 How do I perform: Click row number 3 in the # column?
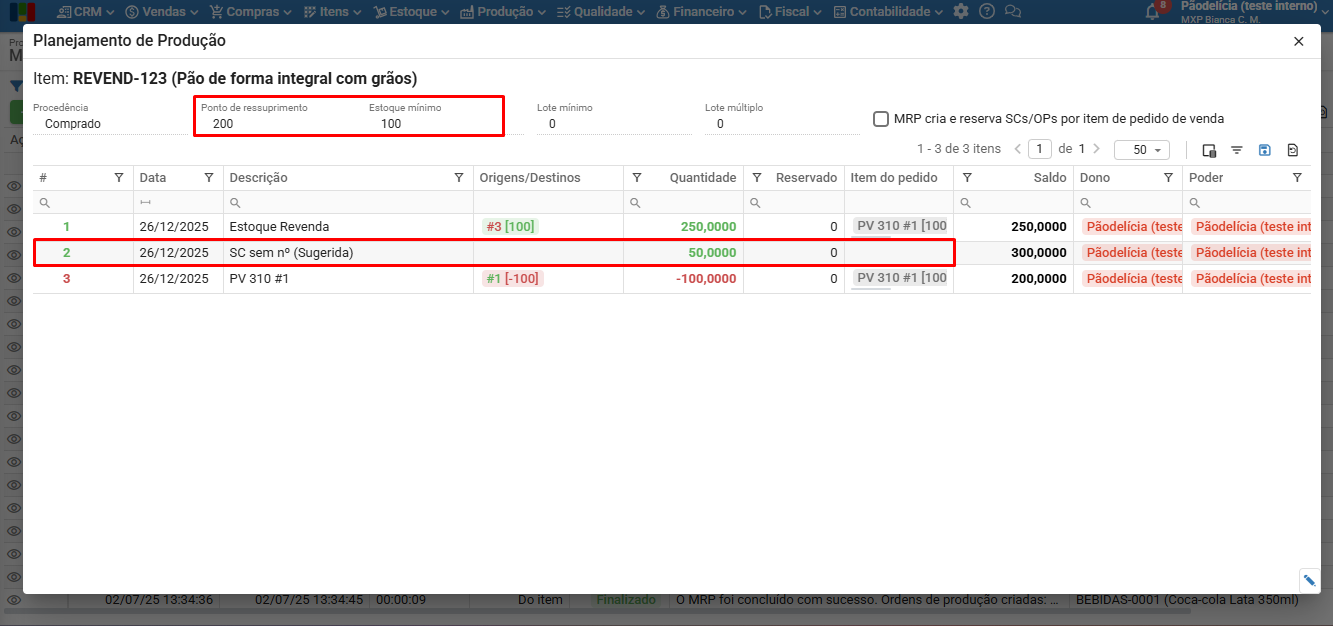pyautogui.click(x=67, y=279)
